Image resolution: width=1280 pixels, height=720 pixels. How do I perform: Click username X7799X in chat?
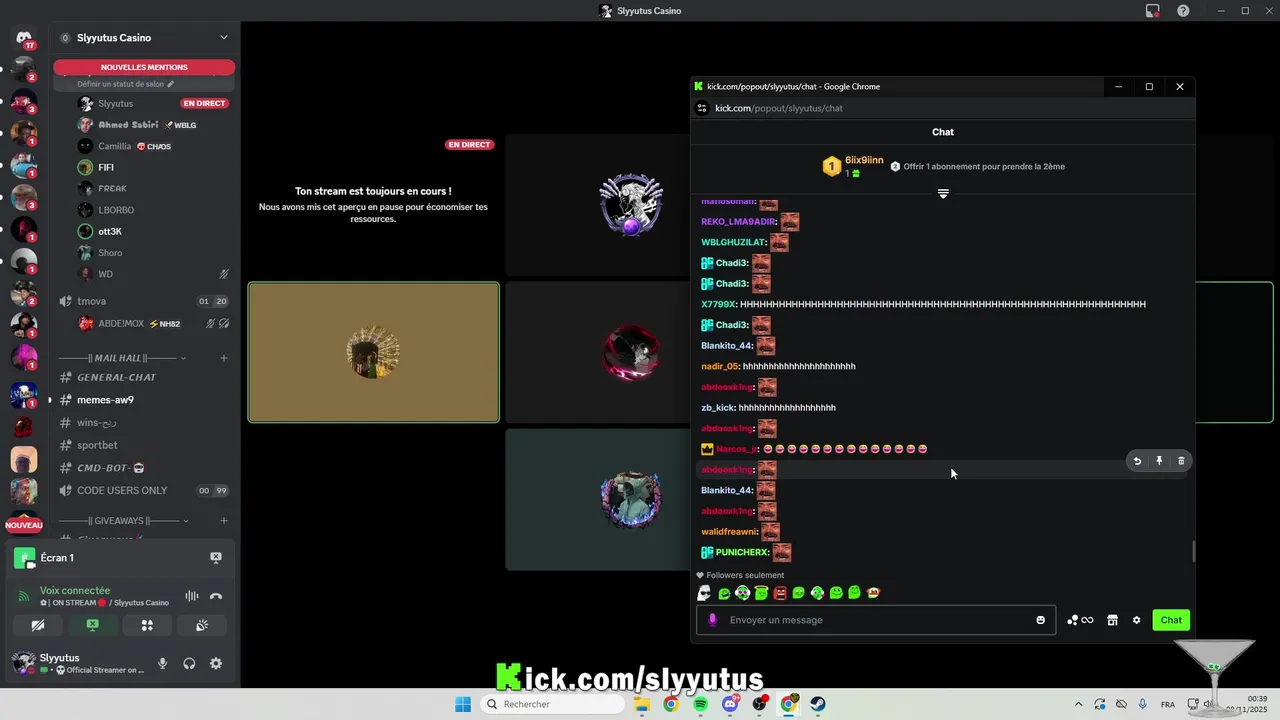[x=718, y=304]
